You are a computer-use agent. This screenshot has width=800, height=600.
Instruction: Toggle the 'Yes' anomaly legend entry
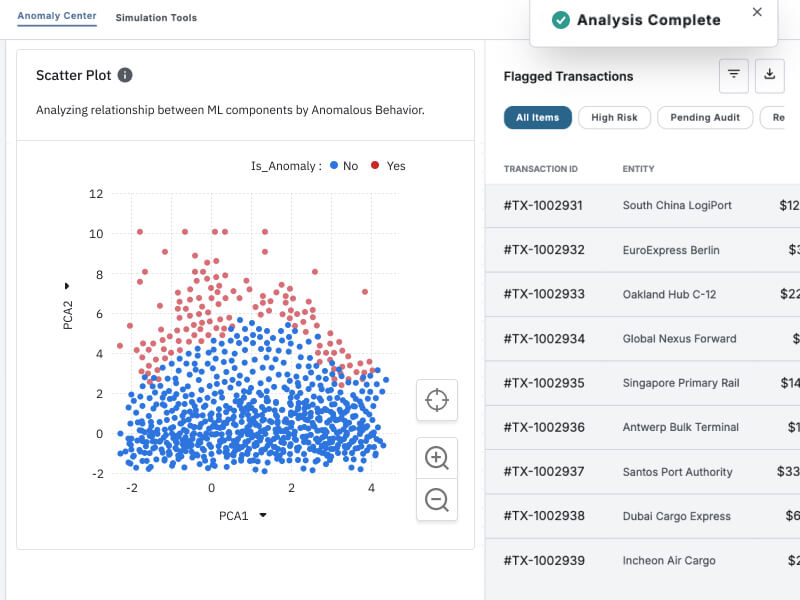[x=388, y=166]
